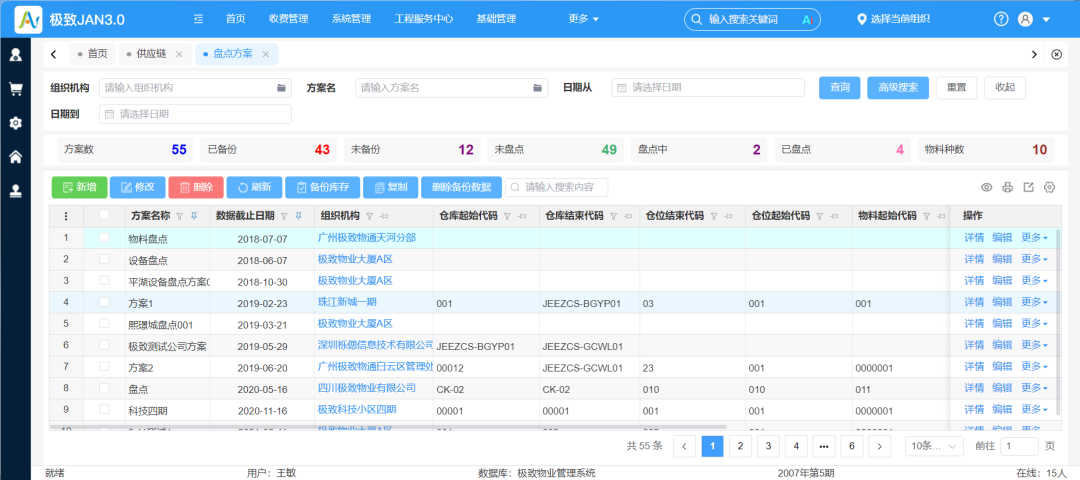
Task: Filter the 组织机构 column
Action: 369,216
